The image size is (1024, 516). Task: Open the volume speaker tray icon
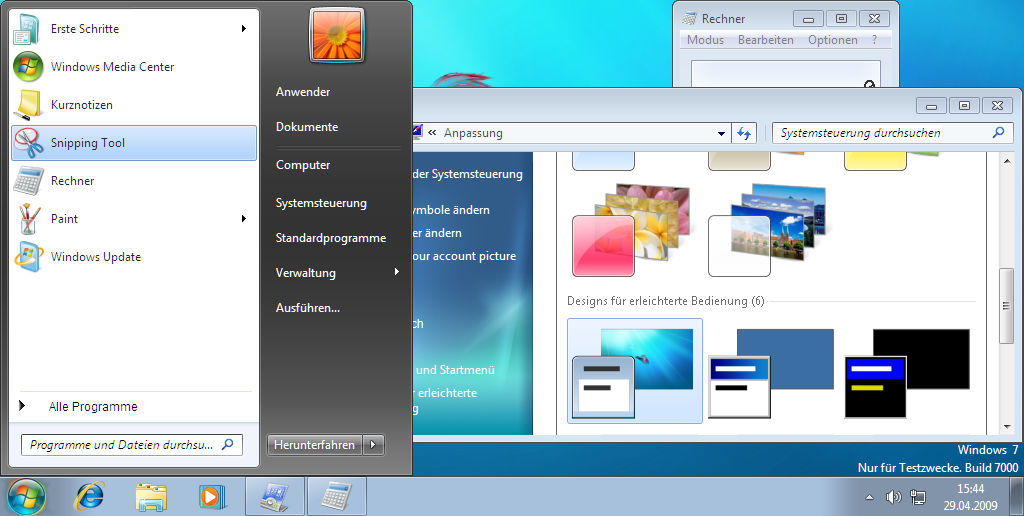coord(893,498)
